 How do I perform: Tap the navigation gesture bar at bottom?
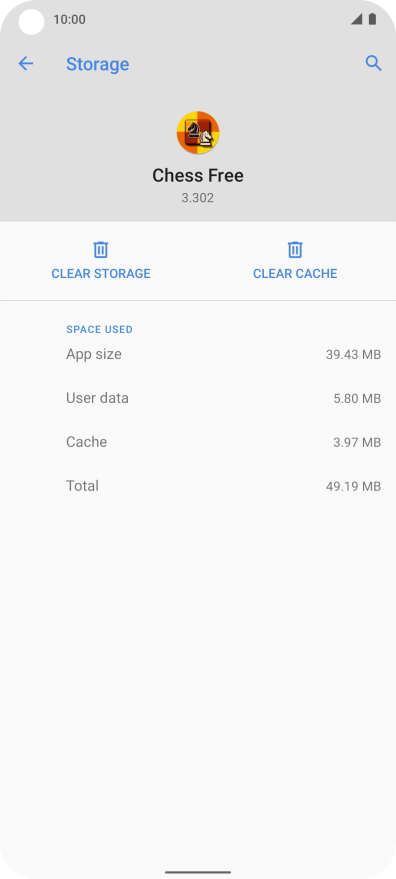pos(198,872)
